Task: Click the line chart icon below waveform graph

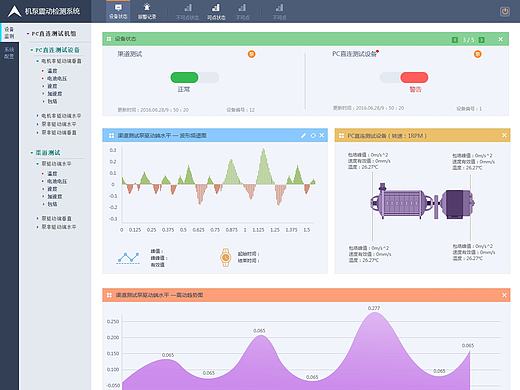Action: click(128, 258)
